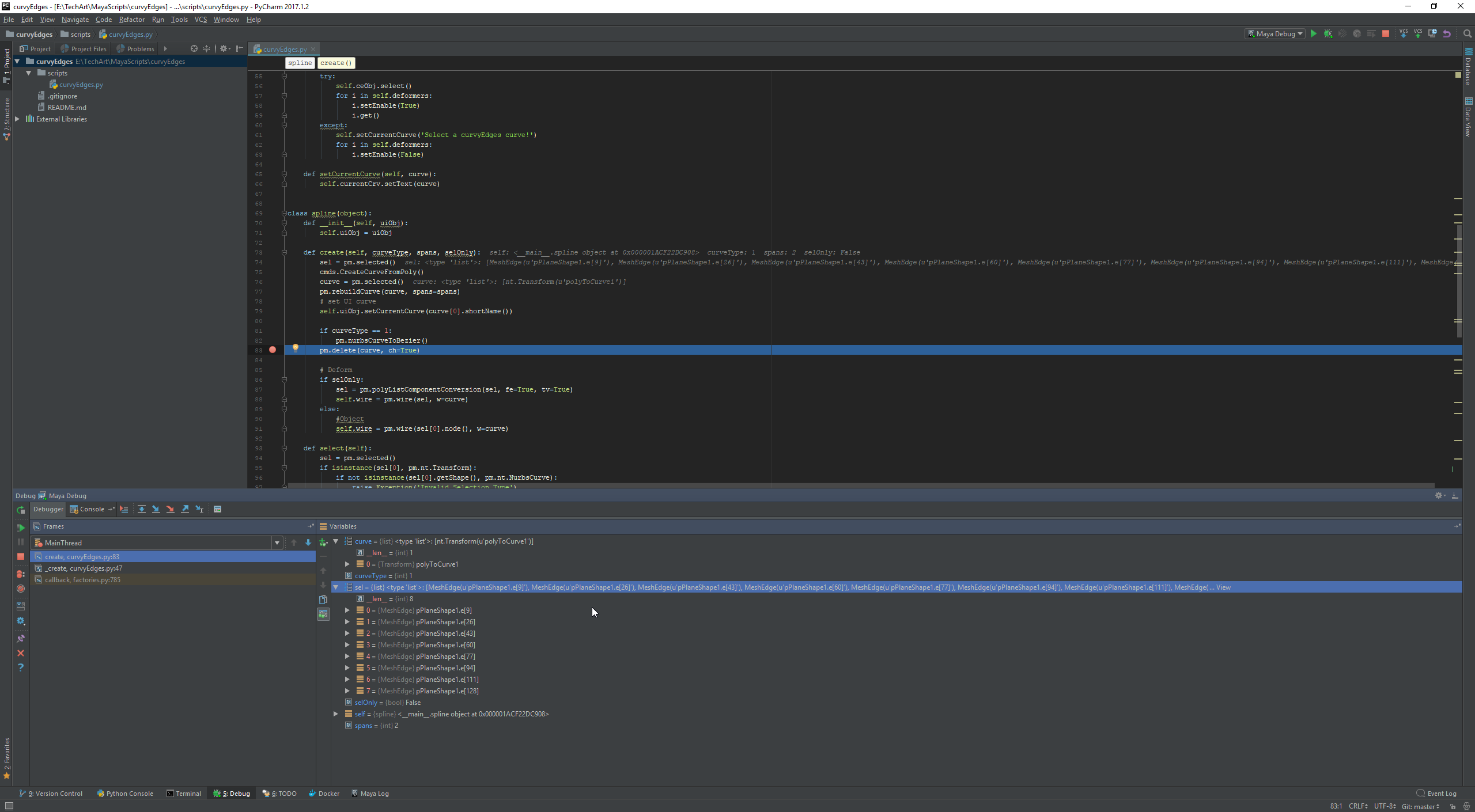This screenshot has width=1475, height=812.
Task: Click View link on sel variable
Action: pyautogui.click(x=1223, y=587)
